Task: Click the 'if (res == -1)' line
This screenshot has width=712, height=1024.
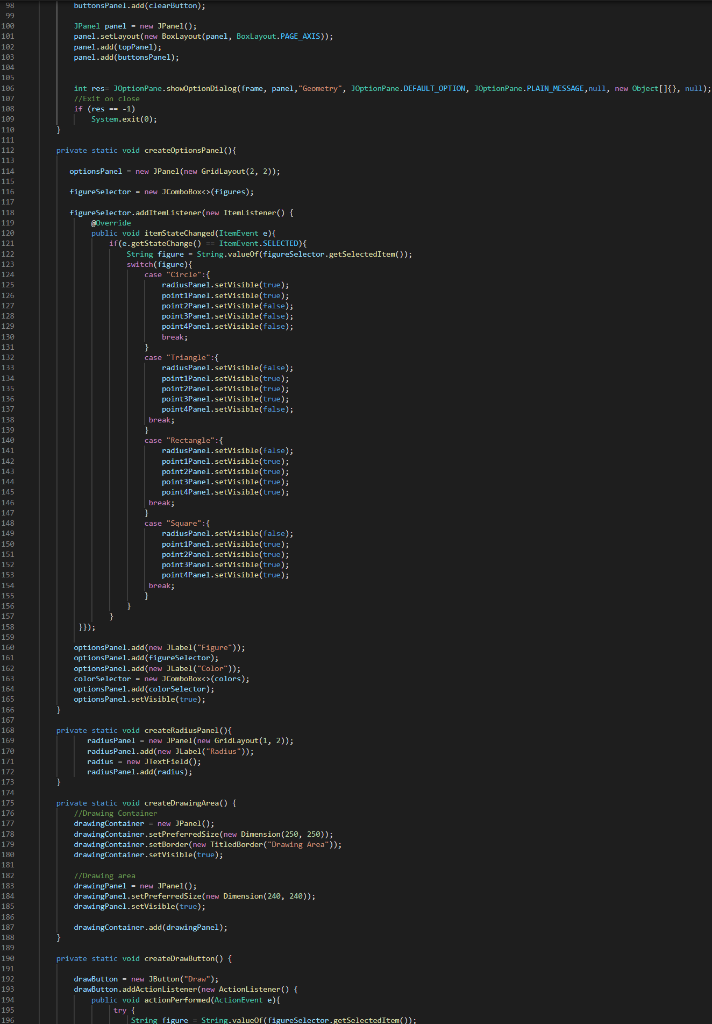Action: click(104, 109)
